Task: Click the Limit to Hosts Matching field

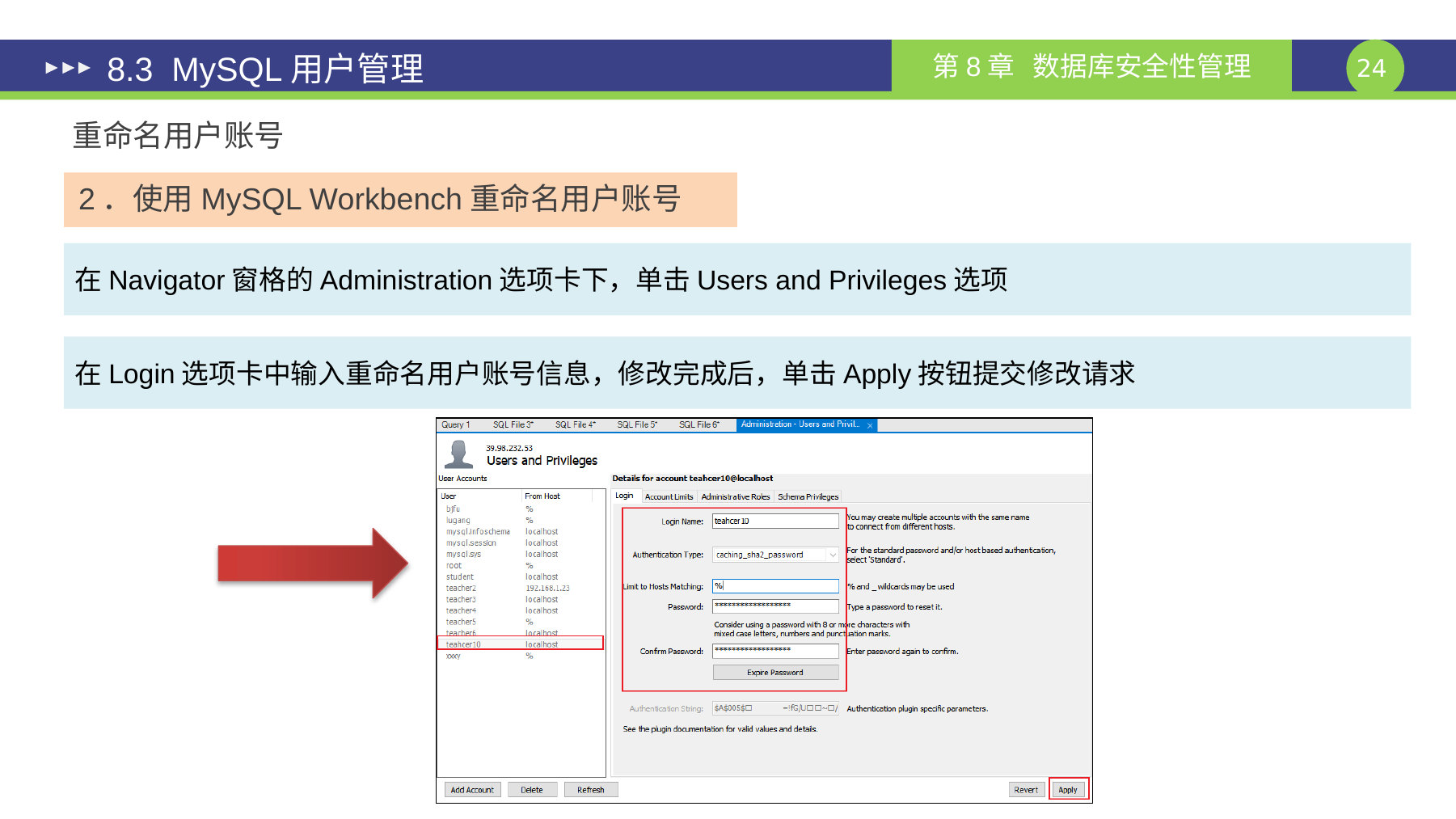Action: [775, 586]
